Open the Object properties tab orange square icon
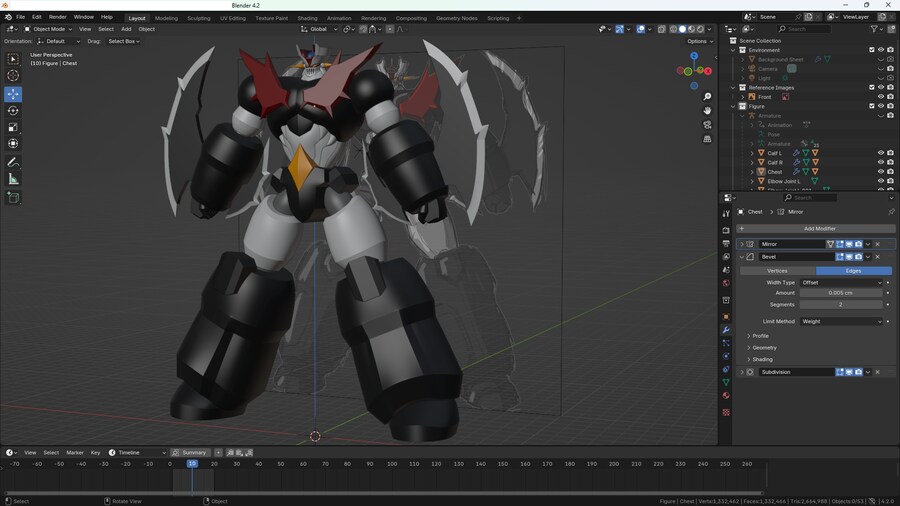The width and height of the screenshot is (900, 506). click(x=726, y=317)
